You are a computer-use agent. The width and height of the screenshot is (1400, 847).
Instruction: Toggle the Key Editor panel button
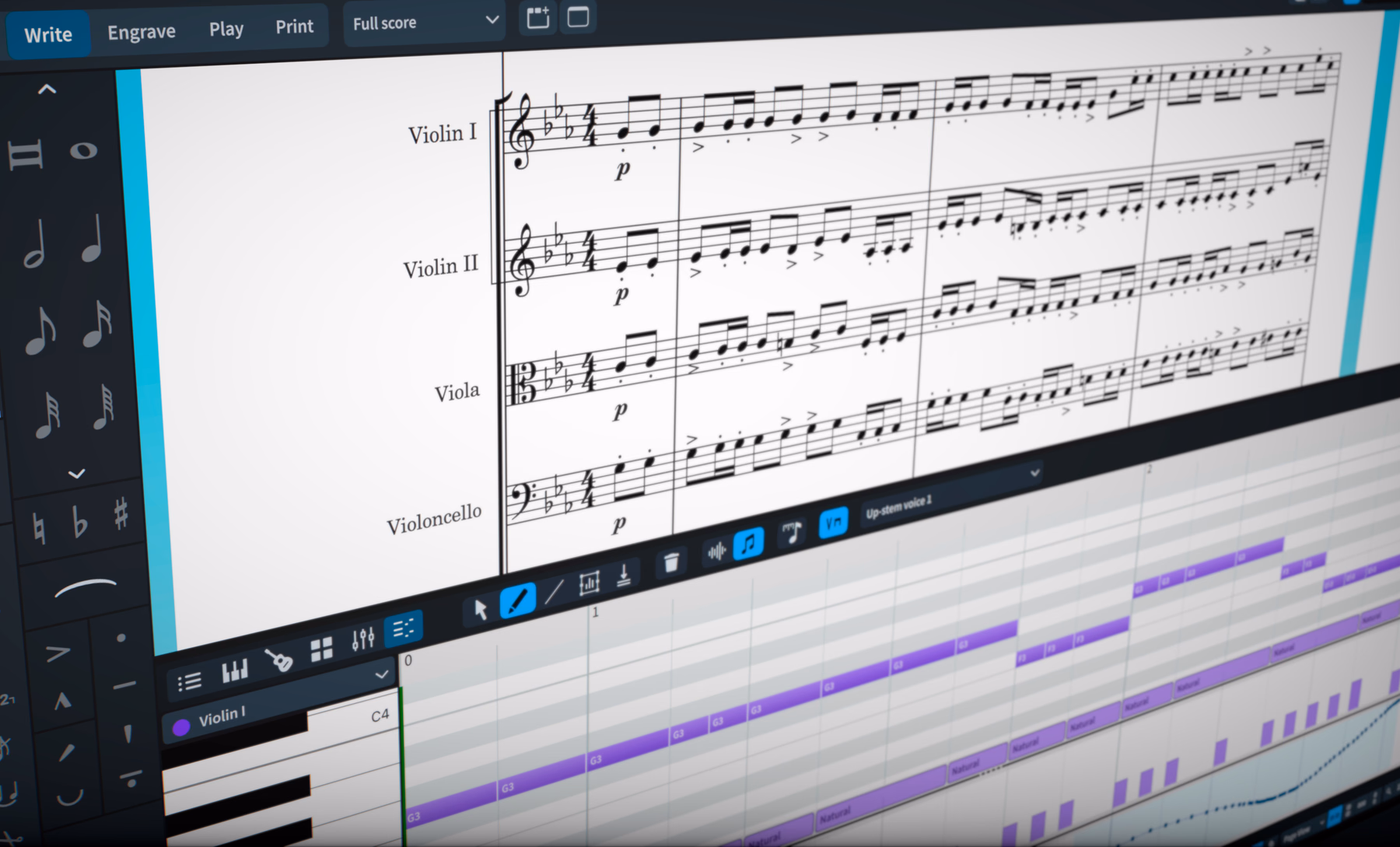[x=404, y=628]
